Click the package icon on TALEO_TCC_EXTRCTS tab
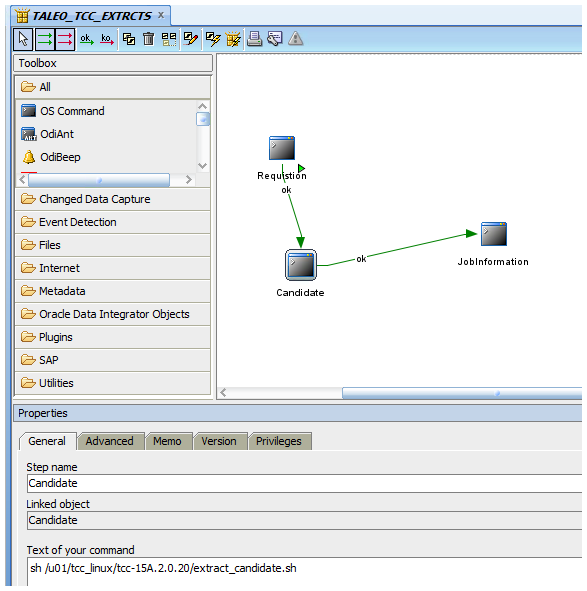The height and width of the screenshot is (591, 587). [23, 16]
